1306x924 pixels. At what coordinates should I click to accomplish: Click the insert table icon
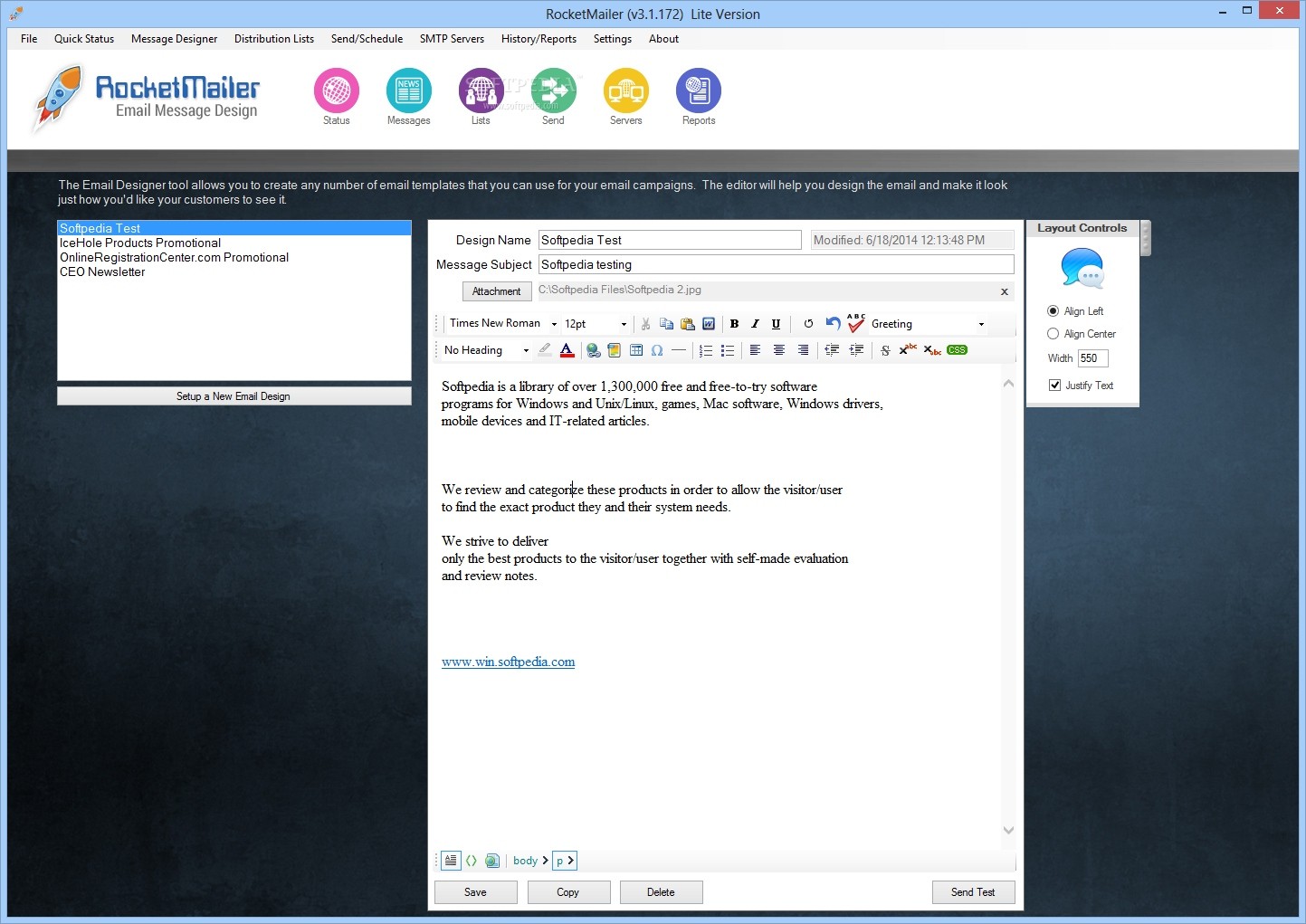tap(636, 350)
